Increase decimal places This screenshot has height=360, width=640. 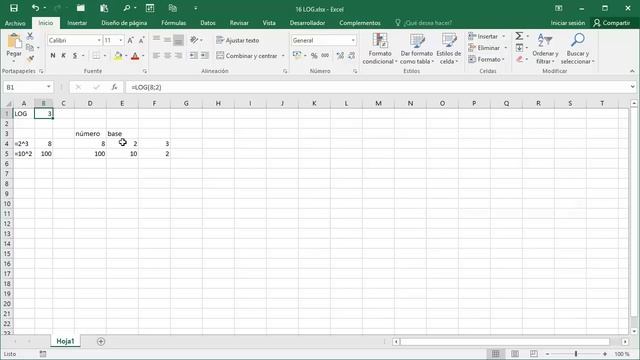tap(340, 56)
